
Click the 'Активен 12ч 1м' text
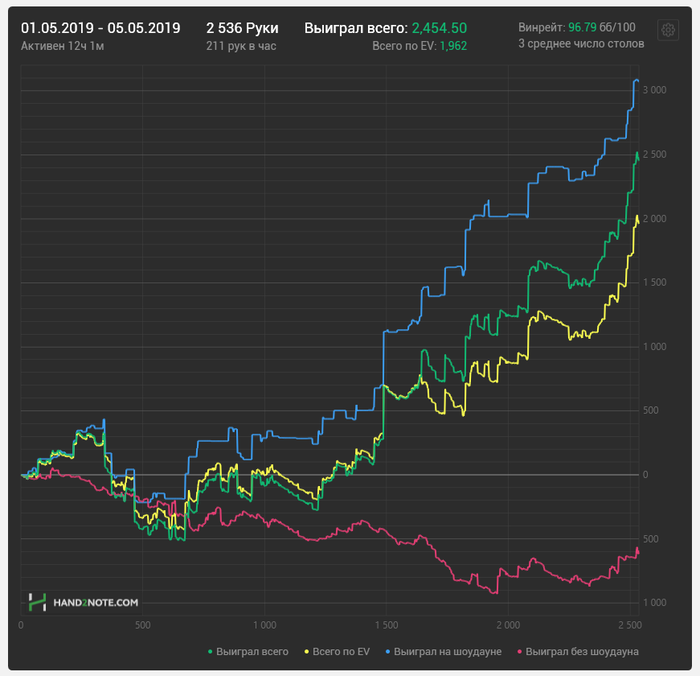[62, 46]
